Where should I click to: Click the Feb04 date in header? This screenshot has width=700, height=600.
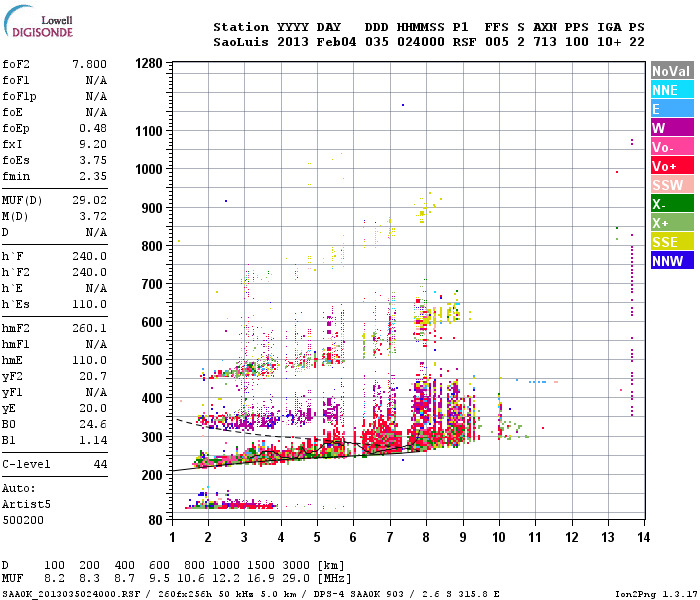click(337, 42)
